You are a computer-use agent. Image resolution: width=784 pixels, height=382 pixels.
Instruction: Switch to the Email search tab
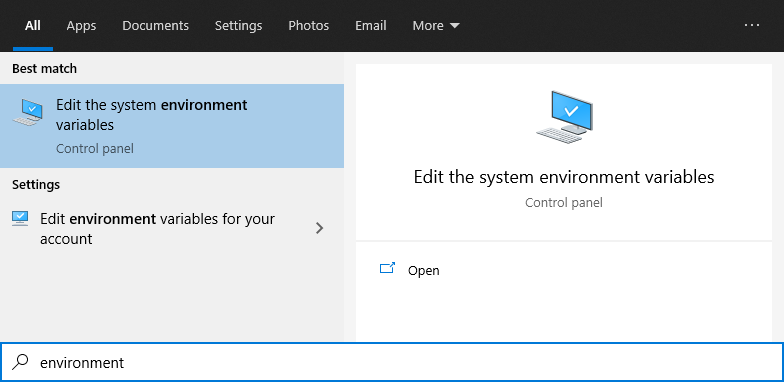point(370,26)
